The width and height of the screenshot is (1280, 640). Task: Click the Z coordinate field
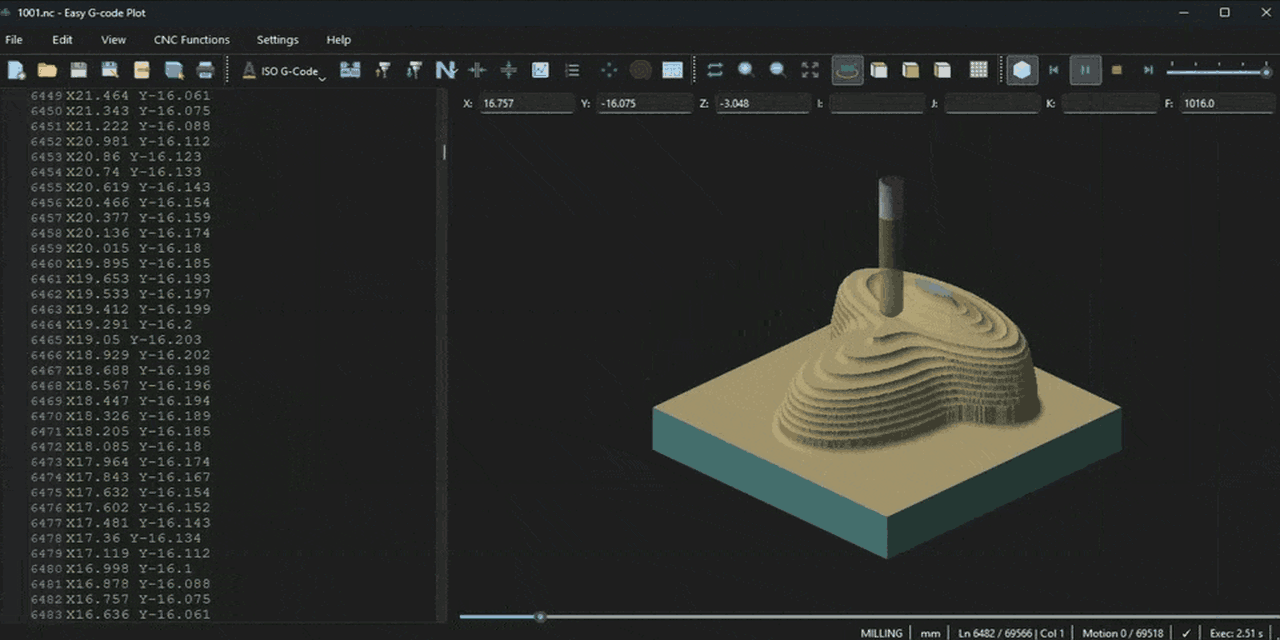tap(763, 103)
